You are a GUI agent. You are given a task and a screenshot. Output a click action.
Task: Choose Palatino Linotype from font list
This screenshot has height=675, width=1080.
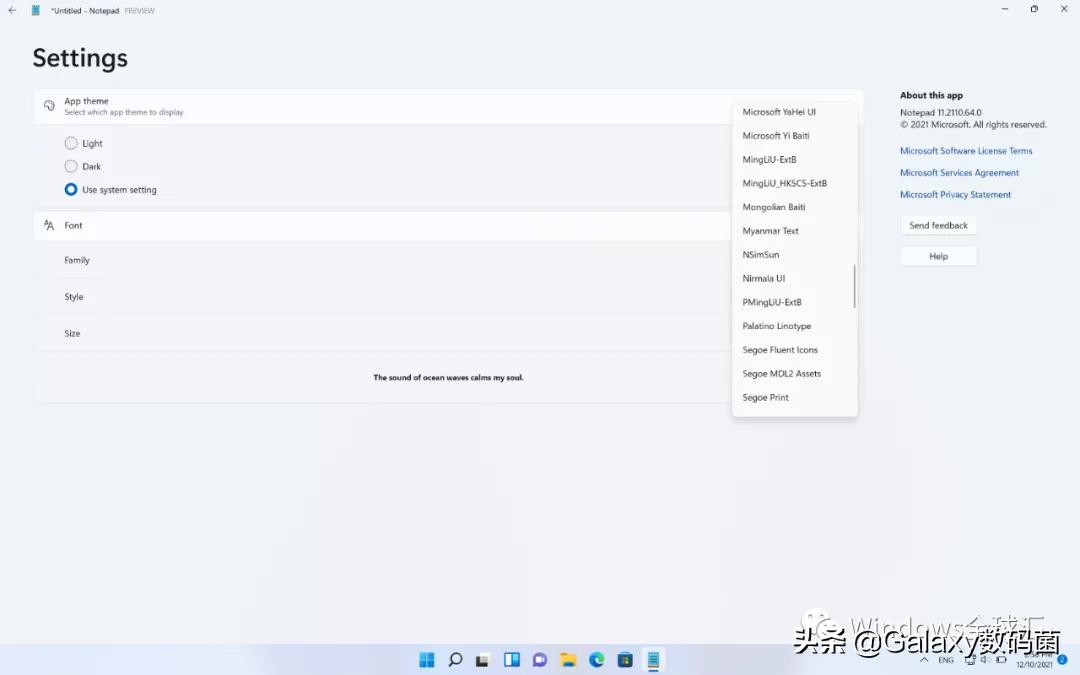click(x=777, y=326)
